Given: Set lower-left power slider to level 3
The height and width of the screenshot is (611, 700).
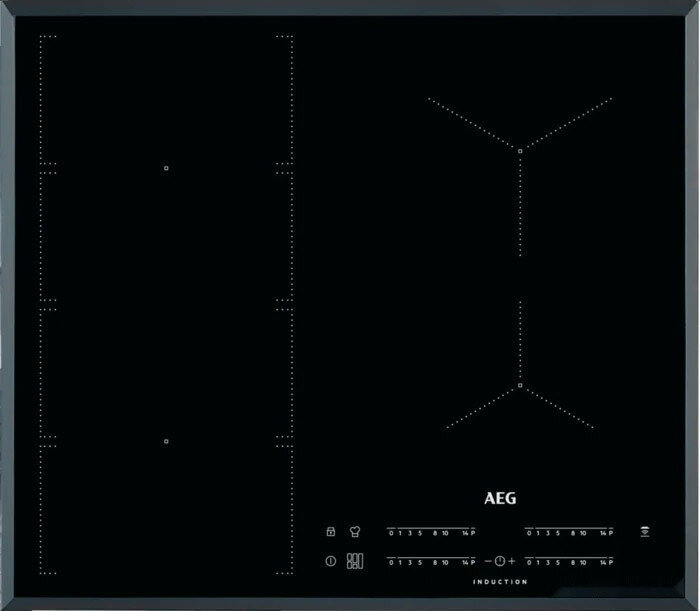Looking at the screenshot, I should [x=410, y=562].
